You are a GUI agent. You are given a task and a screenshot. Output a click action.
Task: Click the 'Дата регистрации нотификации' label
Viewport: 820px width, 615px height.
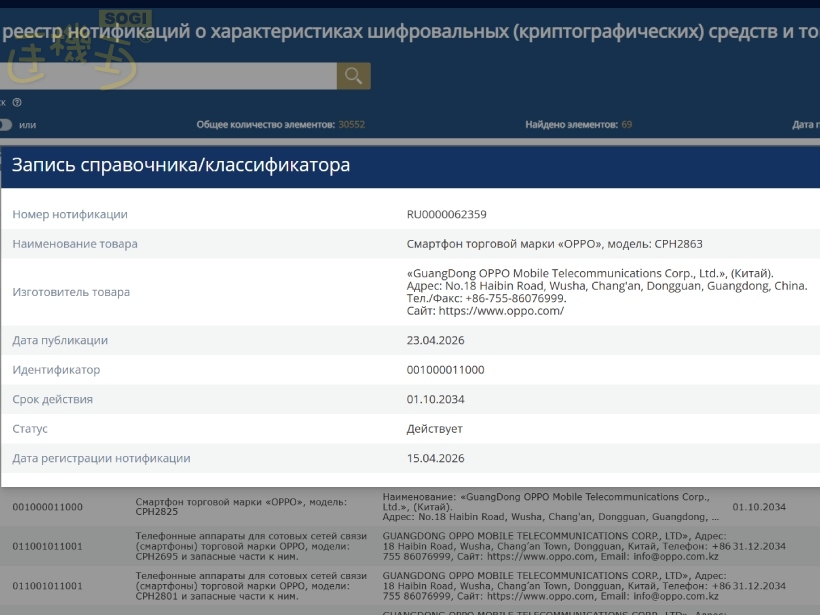tap(101, 458)
